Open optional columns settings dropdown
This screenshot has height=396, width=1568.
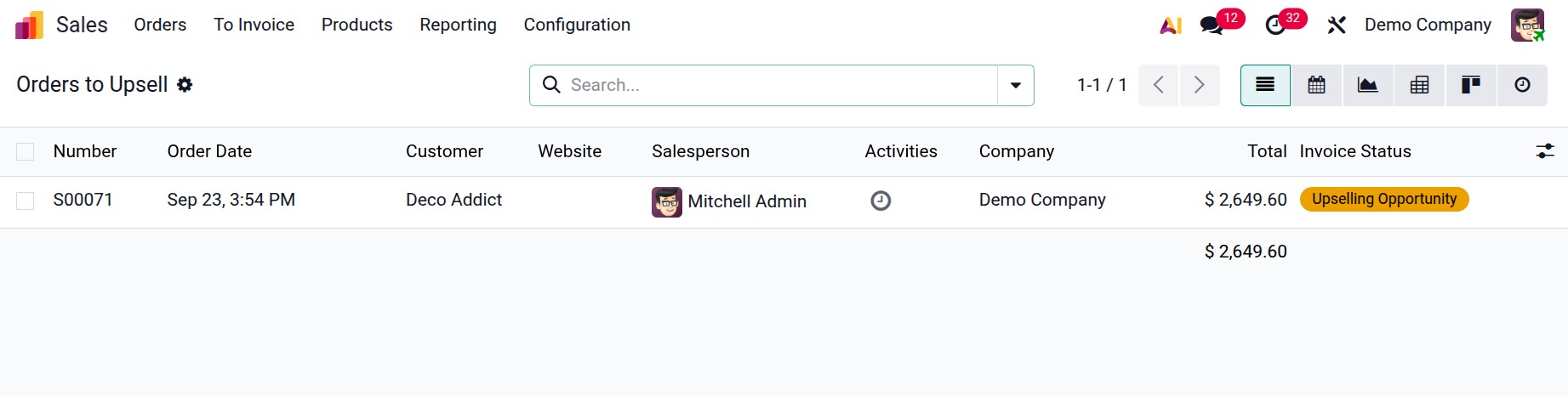(x=1545, y=151)
